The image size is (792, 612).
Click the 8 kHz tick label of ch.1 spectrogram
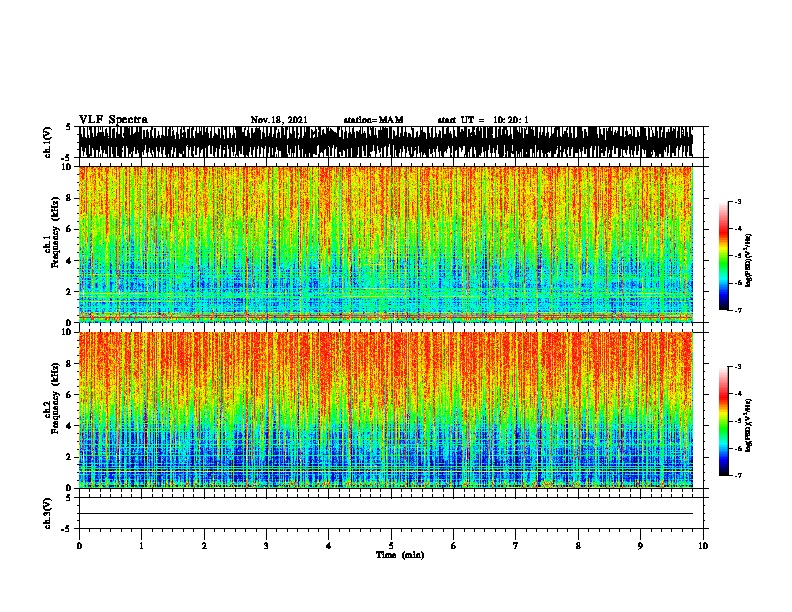click(69, 198)
